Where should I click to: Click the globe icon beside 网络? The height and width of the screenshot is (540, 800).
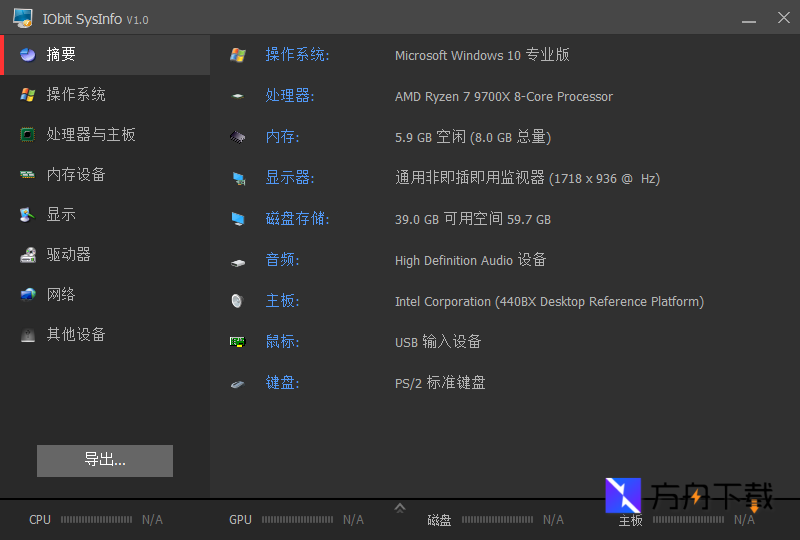(28, 294)
